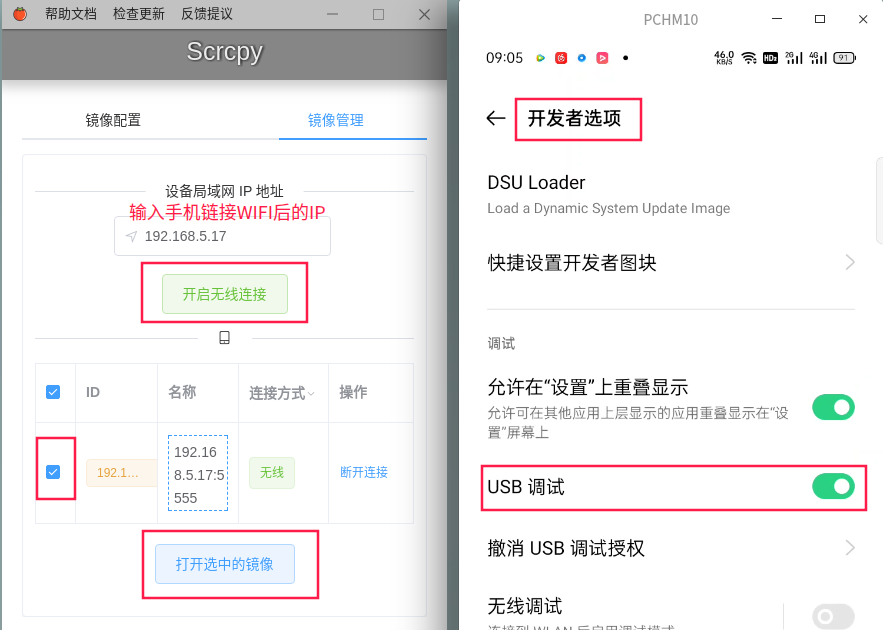Screen dimensions: 883x630
Task: Click the 断开连接 link in the device row
Action: click(364, 472)
